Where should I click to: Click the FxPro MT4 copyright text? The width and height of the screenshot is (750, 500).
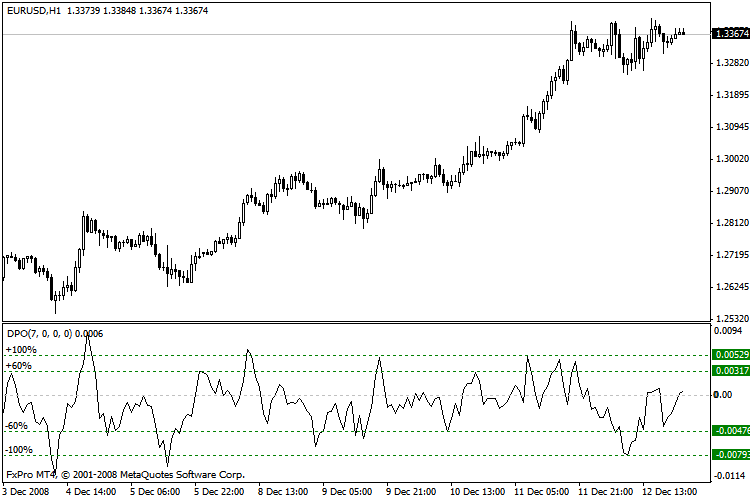[125, 475]
